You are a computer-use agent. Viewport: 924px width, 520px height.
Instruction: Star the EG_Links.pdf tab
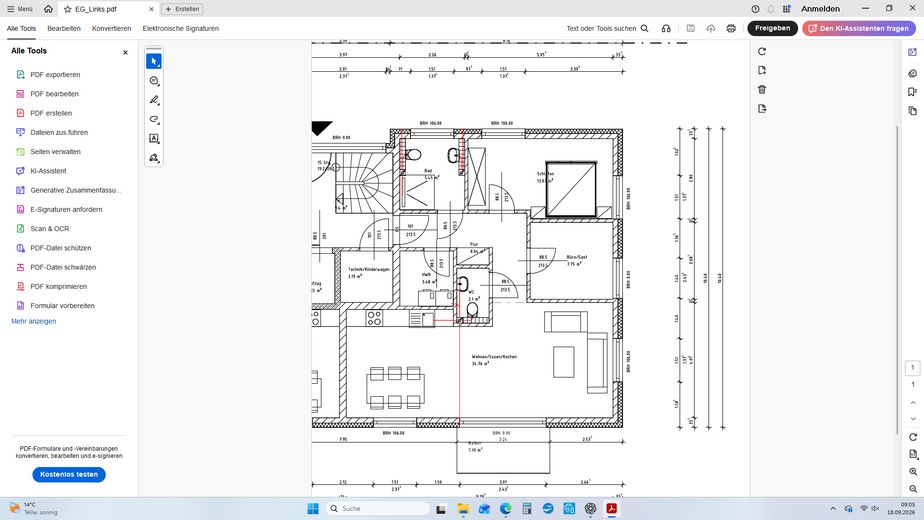coord(67,9)
